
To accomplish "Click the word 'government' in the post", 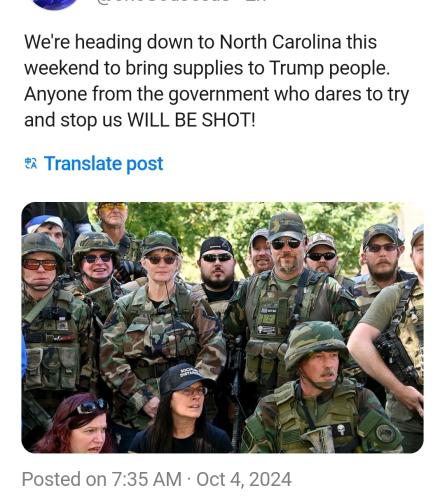I will click(x=218, y=94).
